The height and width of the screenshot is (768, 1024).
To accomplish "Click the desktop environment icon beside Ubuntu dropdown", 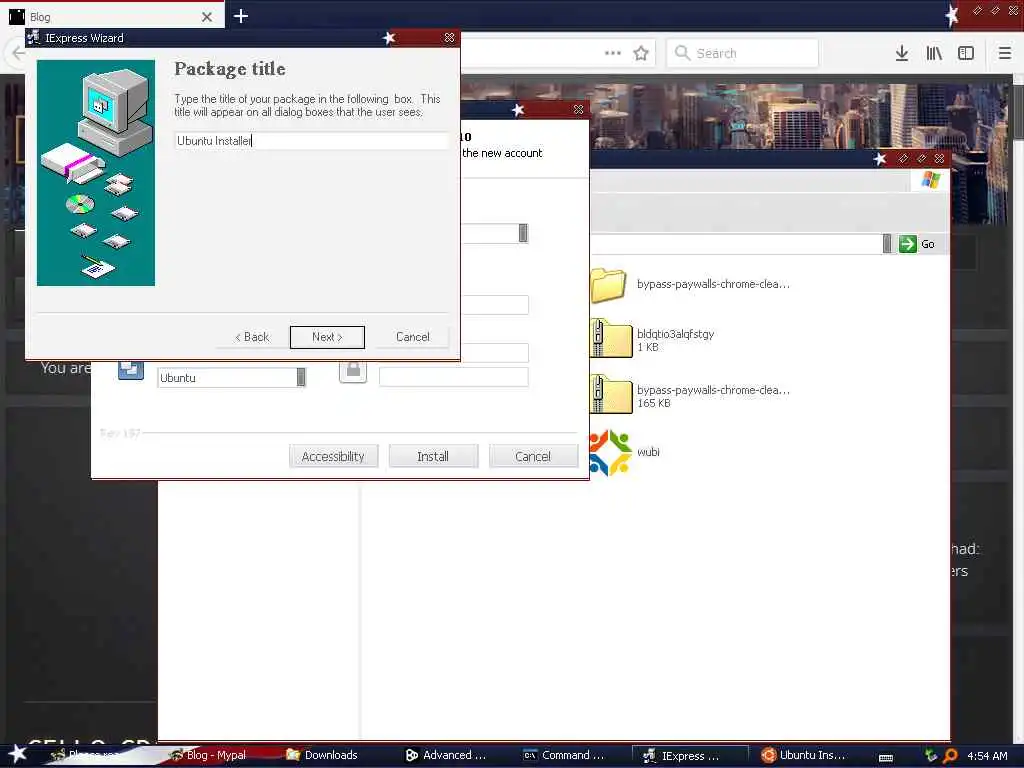I will (x=131, y=370).
